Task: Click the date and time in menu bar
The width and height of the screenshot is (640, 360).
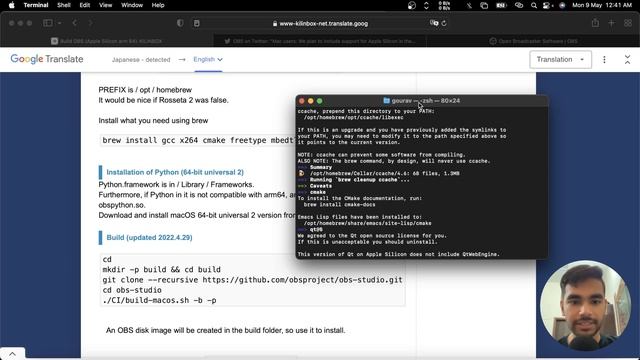Action: 602,5
